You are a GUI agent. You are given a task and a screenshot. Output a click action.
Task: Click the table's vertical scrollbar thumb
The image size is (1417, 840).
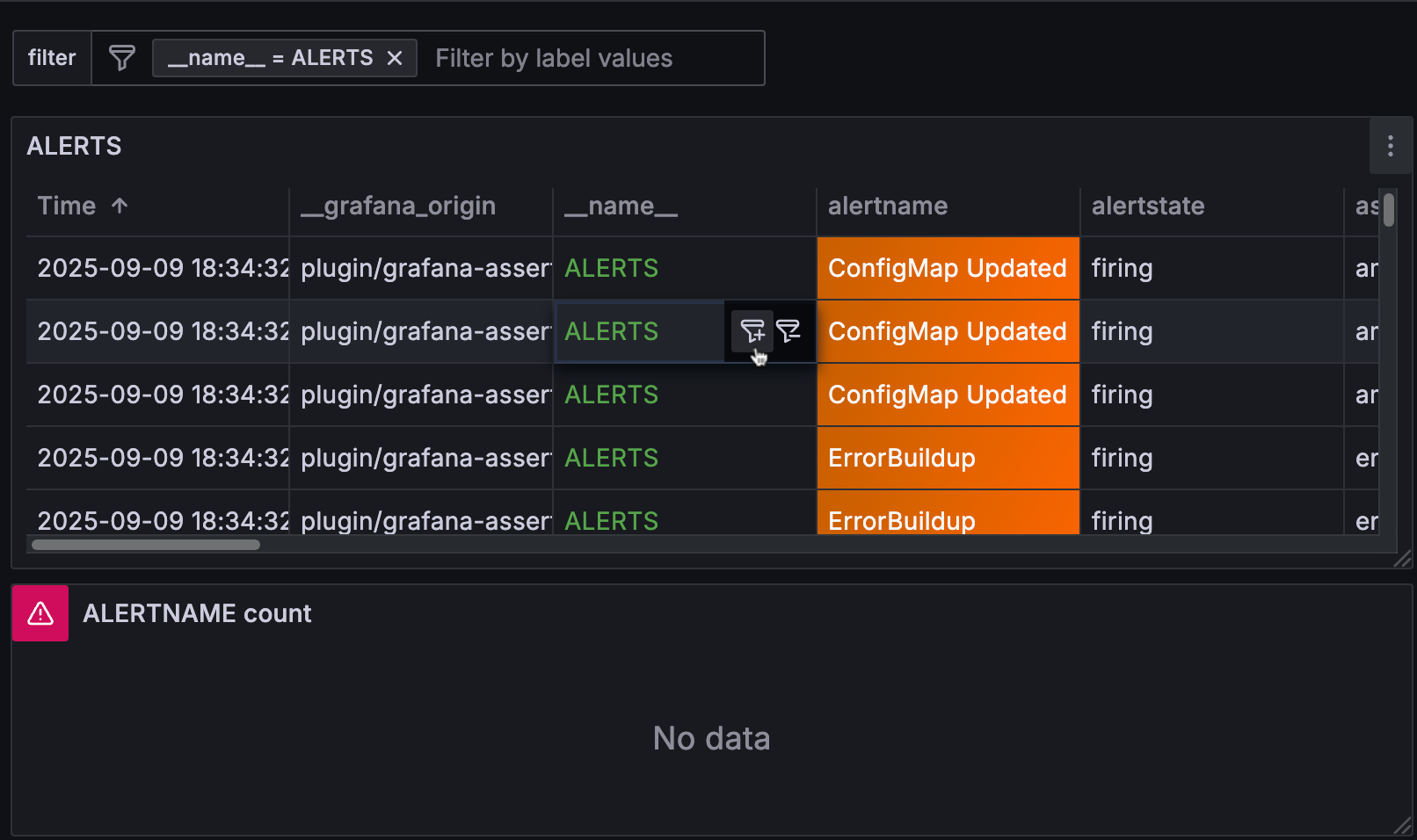point(1388,210)
